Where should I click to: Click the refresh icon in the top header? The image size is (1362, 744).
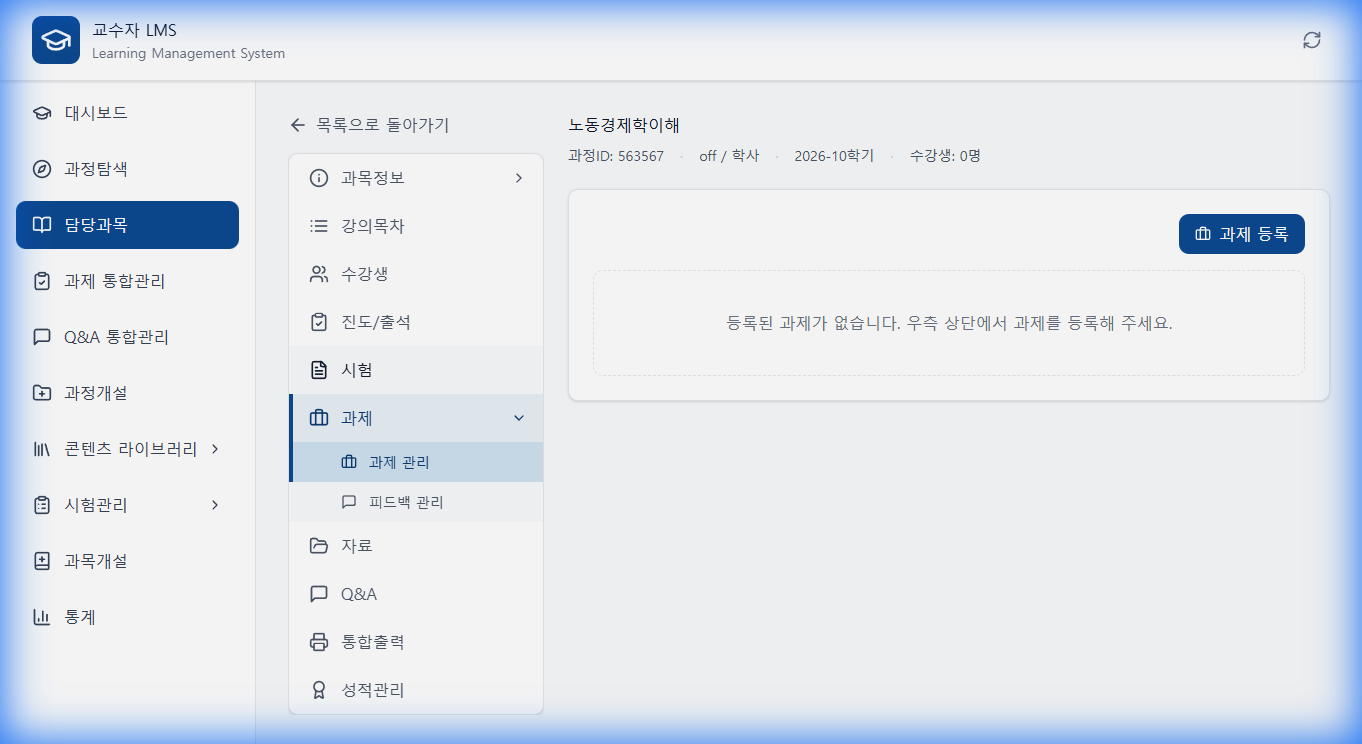[1311, 40]
